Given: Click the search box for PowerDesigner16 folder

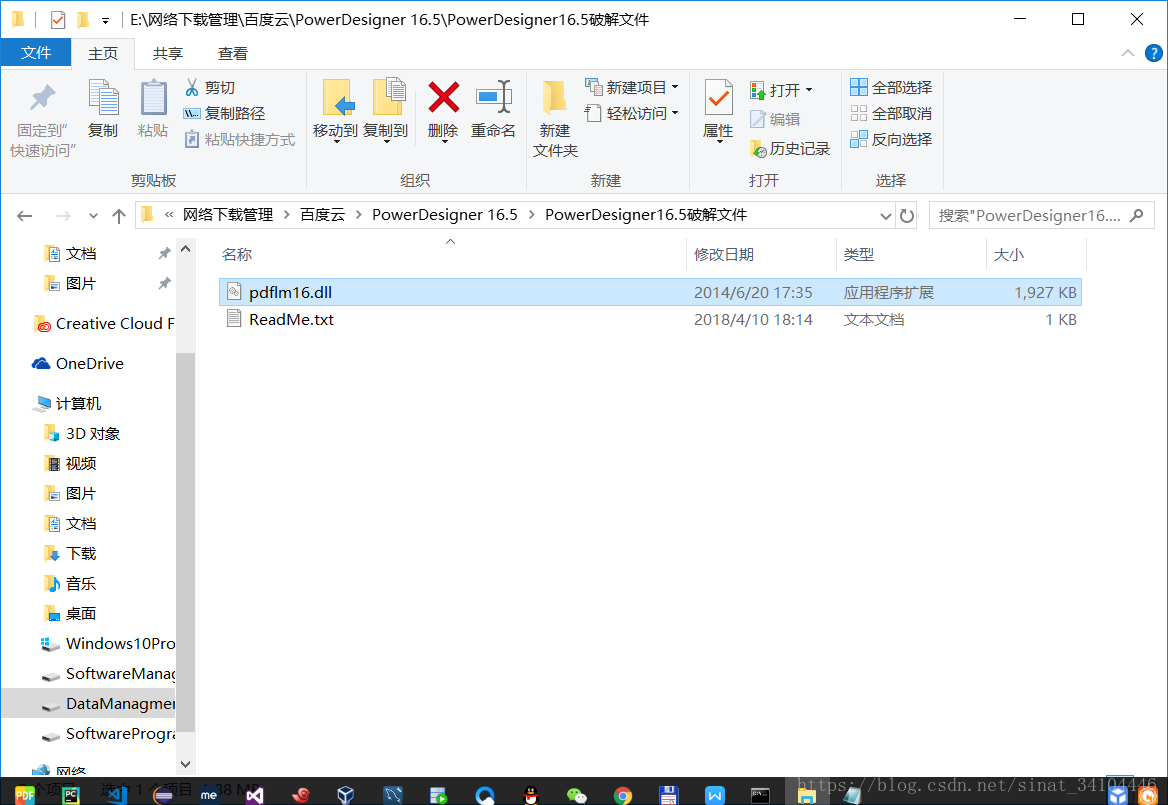Looking at the screenshot, I should pyautogui.click(x=1041, y=216).
